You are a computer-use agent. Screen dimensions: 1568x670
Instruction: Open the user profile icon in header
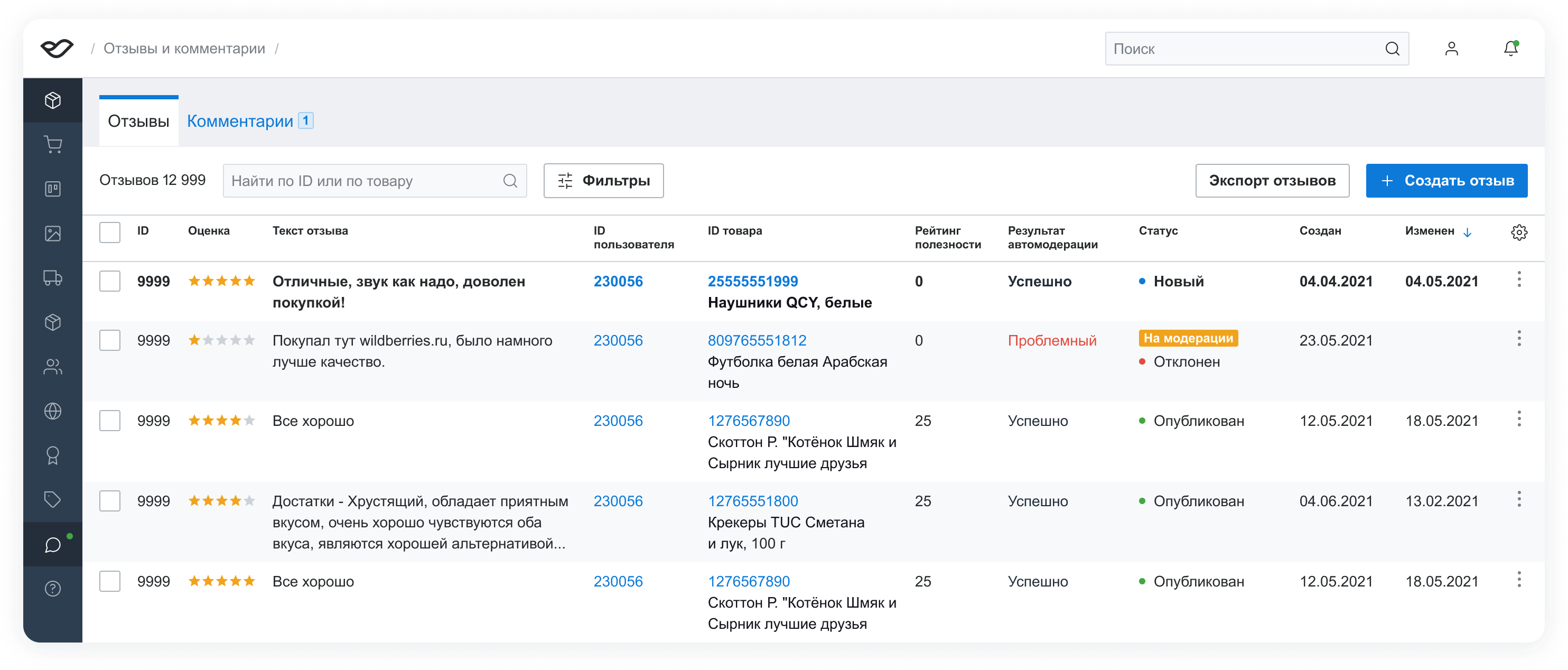tap(1451, 49)
